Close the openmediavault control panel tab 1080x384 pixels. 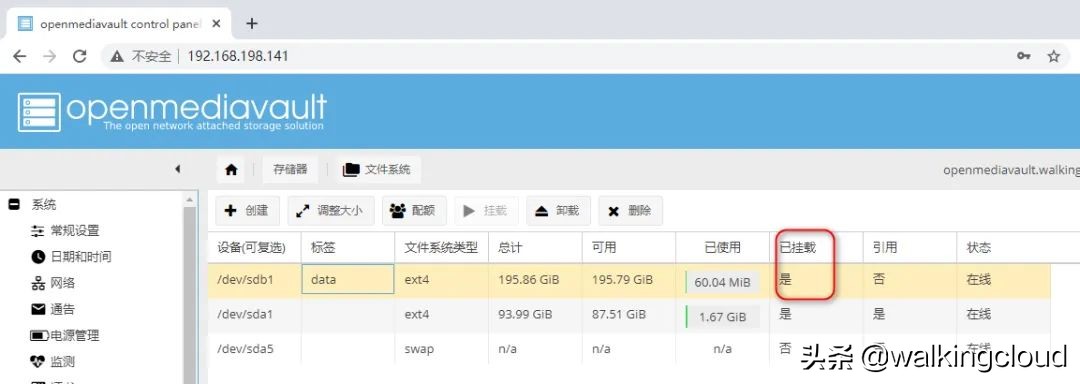[216, 23]
